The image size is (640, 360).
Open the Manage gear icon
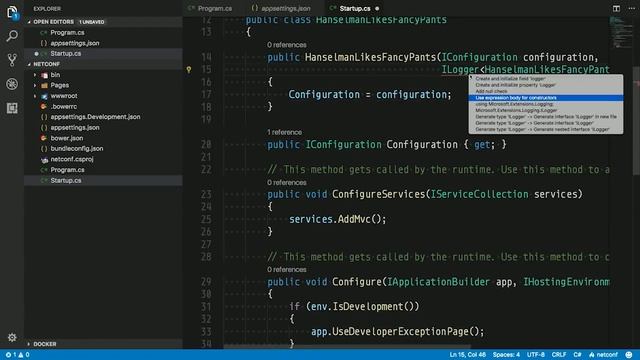pyautogui.click(x=12, y=338)
